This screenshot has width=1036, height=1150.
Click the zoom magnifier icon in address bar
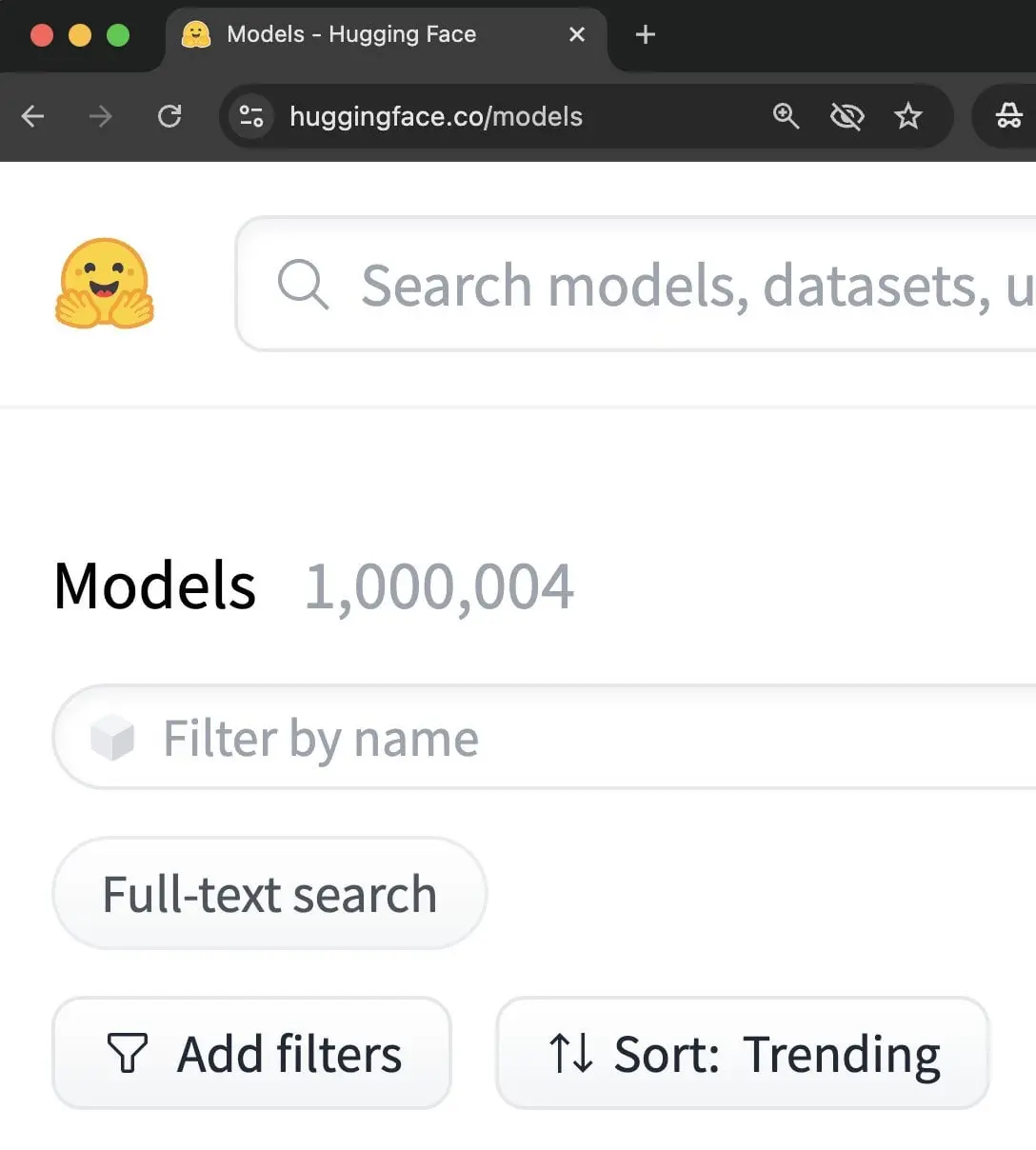point(786,116)
